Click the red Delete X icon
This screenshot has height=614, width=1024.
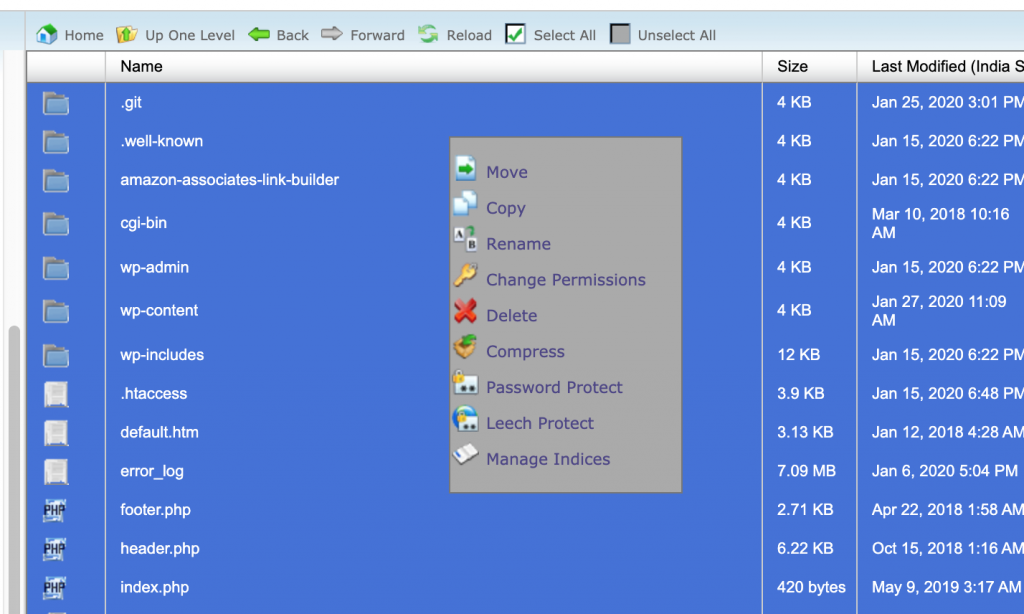coord(465,314)
